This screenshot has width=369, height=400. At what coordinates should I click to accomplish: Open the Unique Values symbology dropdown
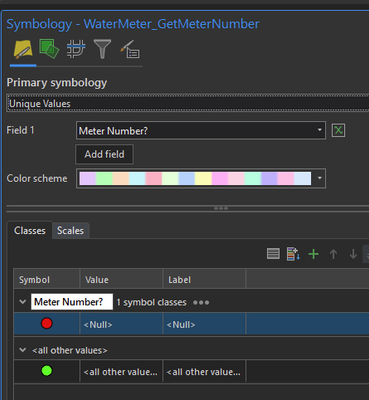point(188,103)
